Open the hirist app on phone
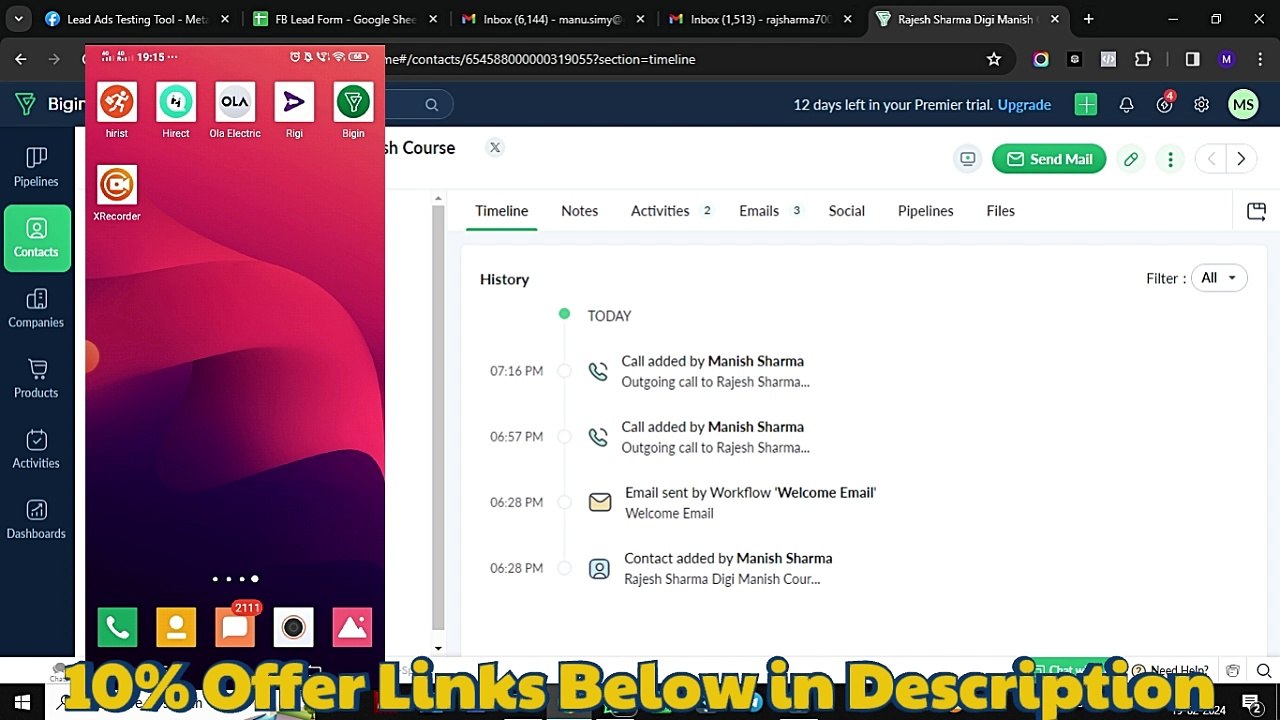Screen dimensions: 1280x720 point(117,102)
